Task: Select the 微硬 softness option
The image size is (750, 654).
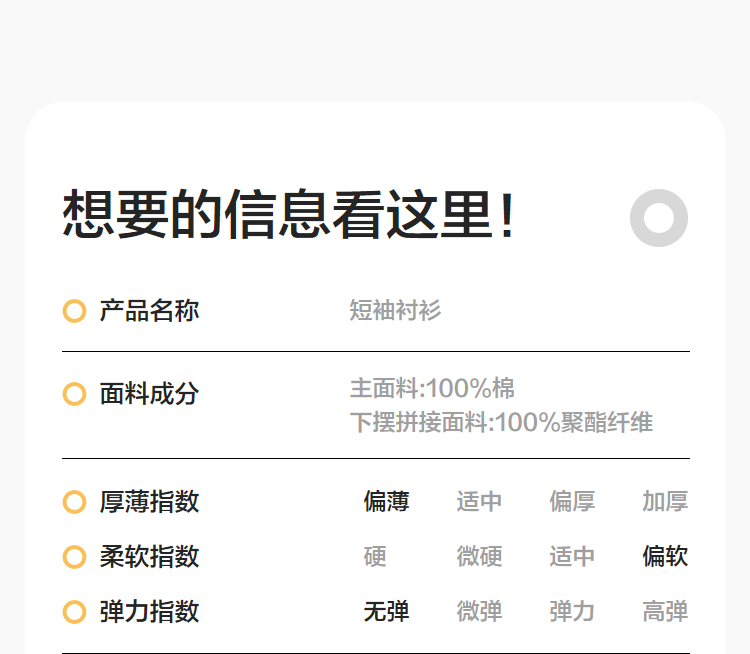Action: point(479,556)
